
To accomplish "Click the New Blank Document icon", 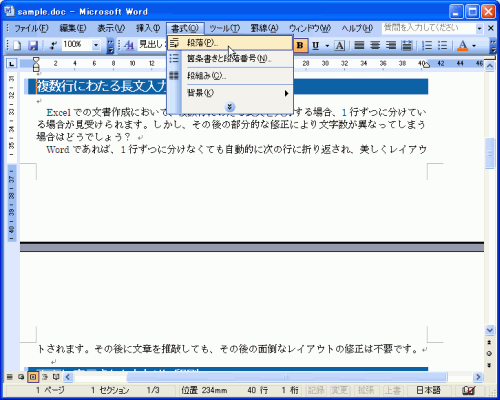I will point(17,45).
